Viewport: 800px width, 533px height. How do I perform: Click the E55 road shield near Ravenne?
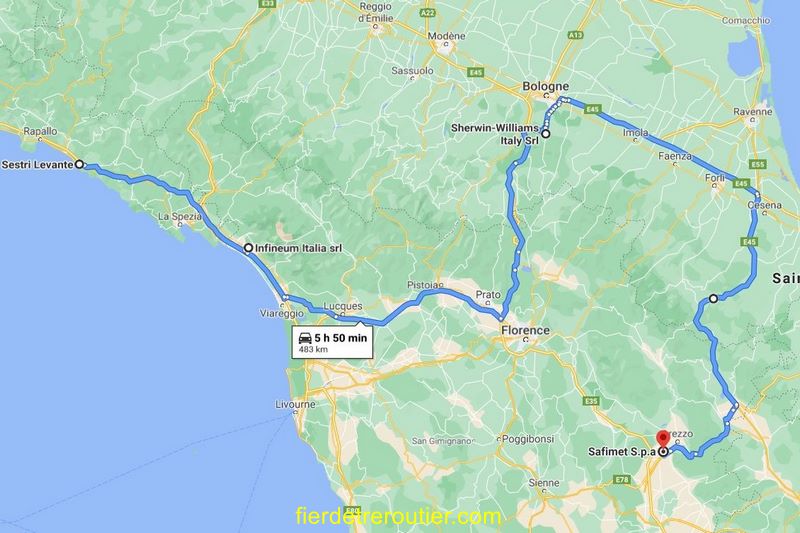tap(758, 164)
